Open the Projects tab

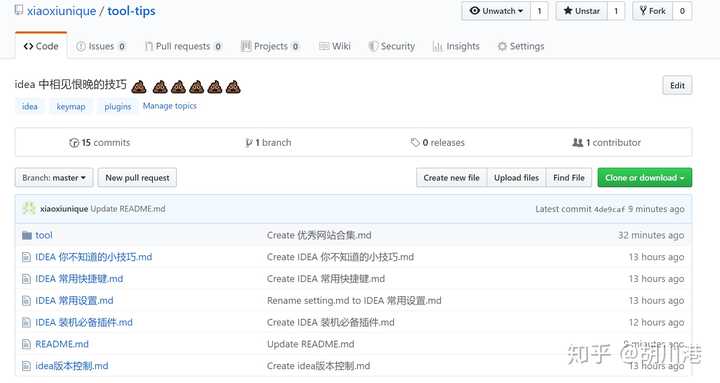(x=270, y=46)
